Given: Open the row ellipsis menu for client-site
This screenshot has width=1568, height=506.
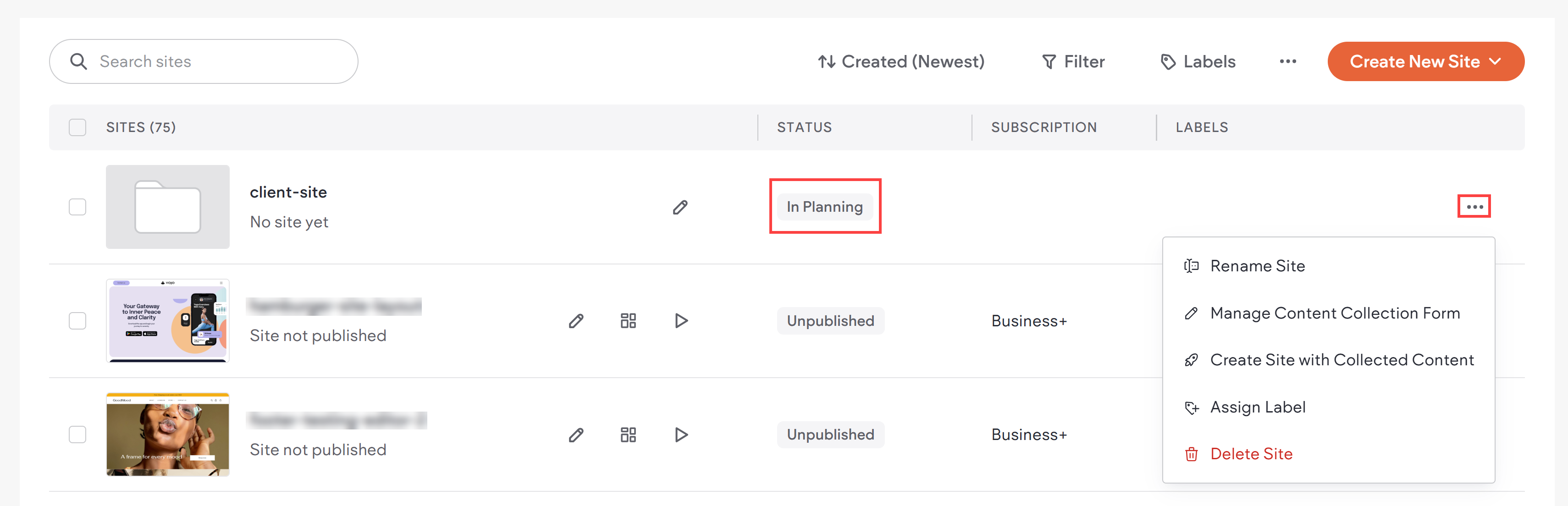Looking at the screenshot, I should pyautogui.click(x=1474, y=207).
